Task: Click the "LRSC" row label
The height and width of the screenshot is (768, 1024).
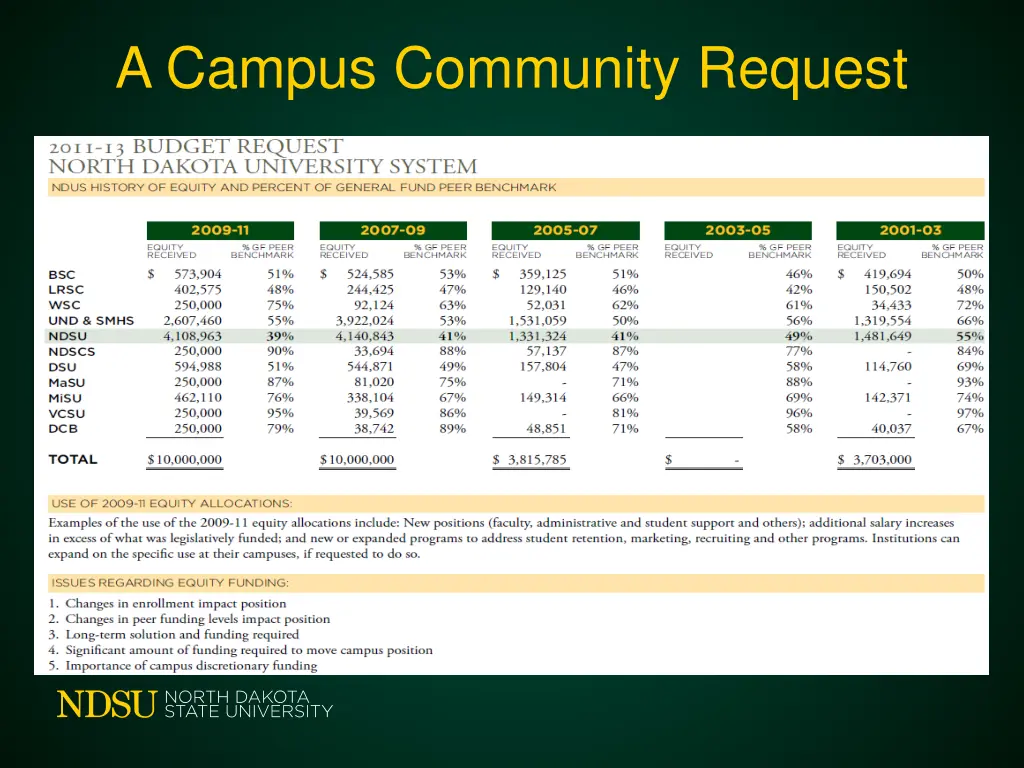Action: 66,290
